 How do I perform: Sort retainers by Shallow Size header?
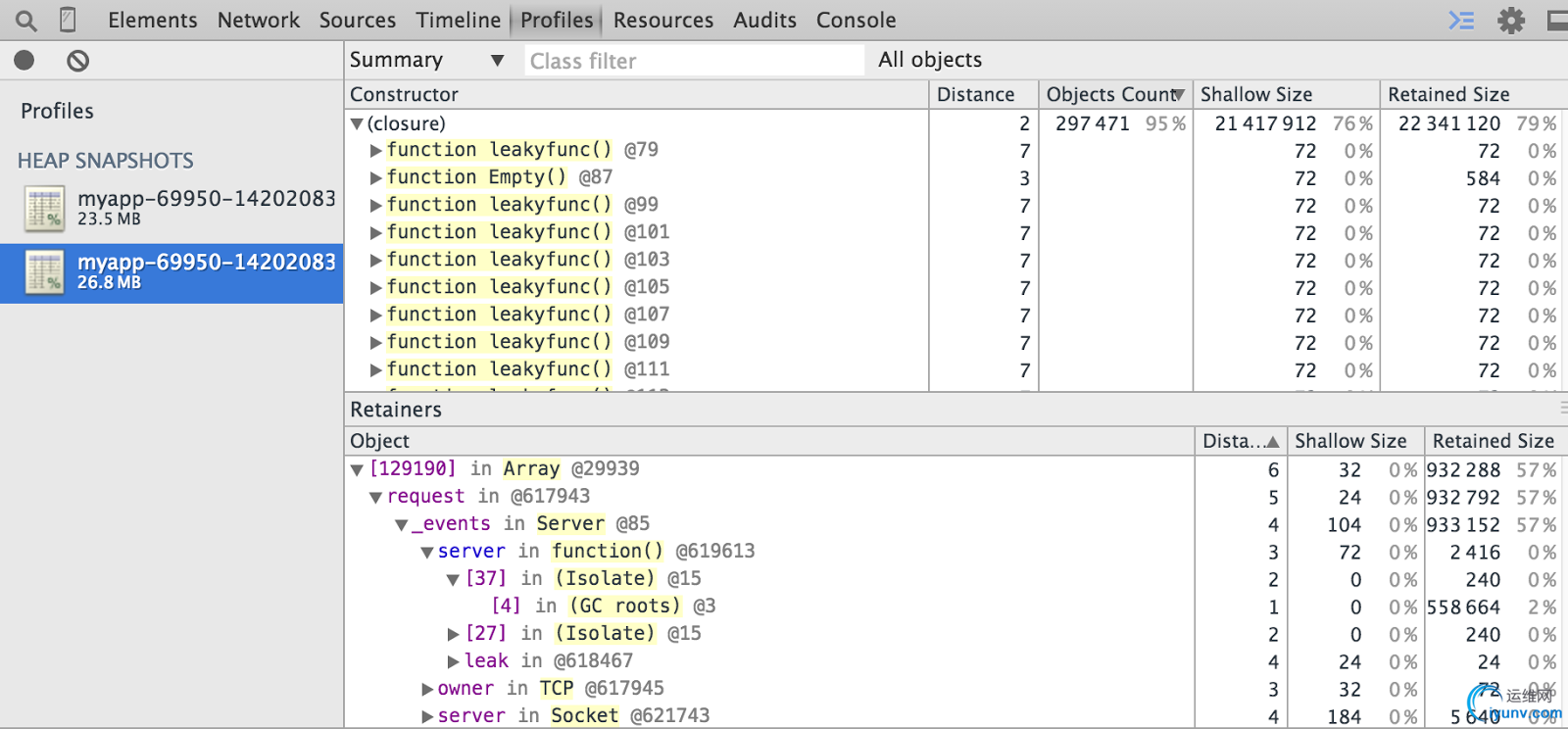pos(1355,441)
